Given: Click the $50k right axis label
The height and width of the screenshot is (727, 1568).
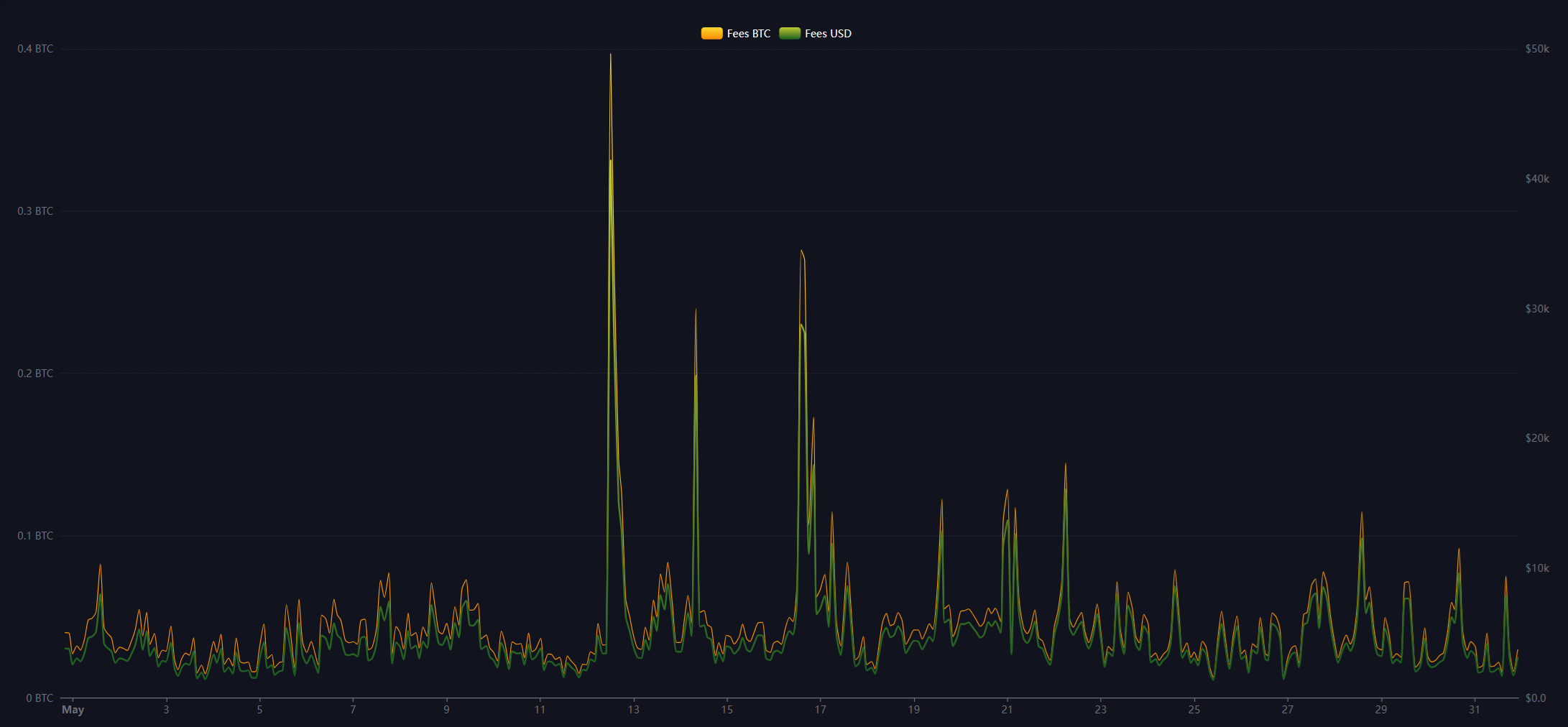Looking at the screenshot, I should coord(1537,49).
